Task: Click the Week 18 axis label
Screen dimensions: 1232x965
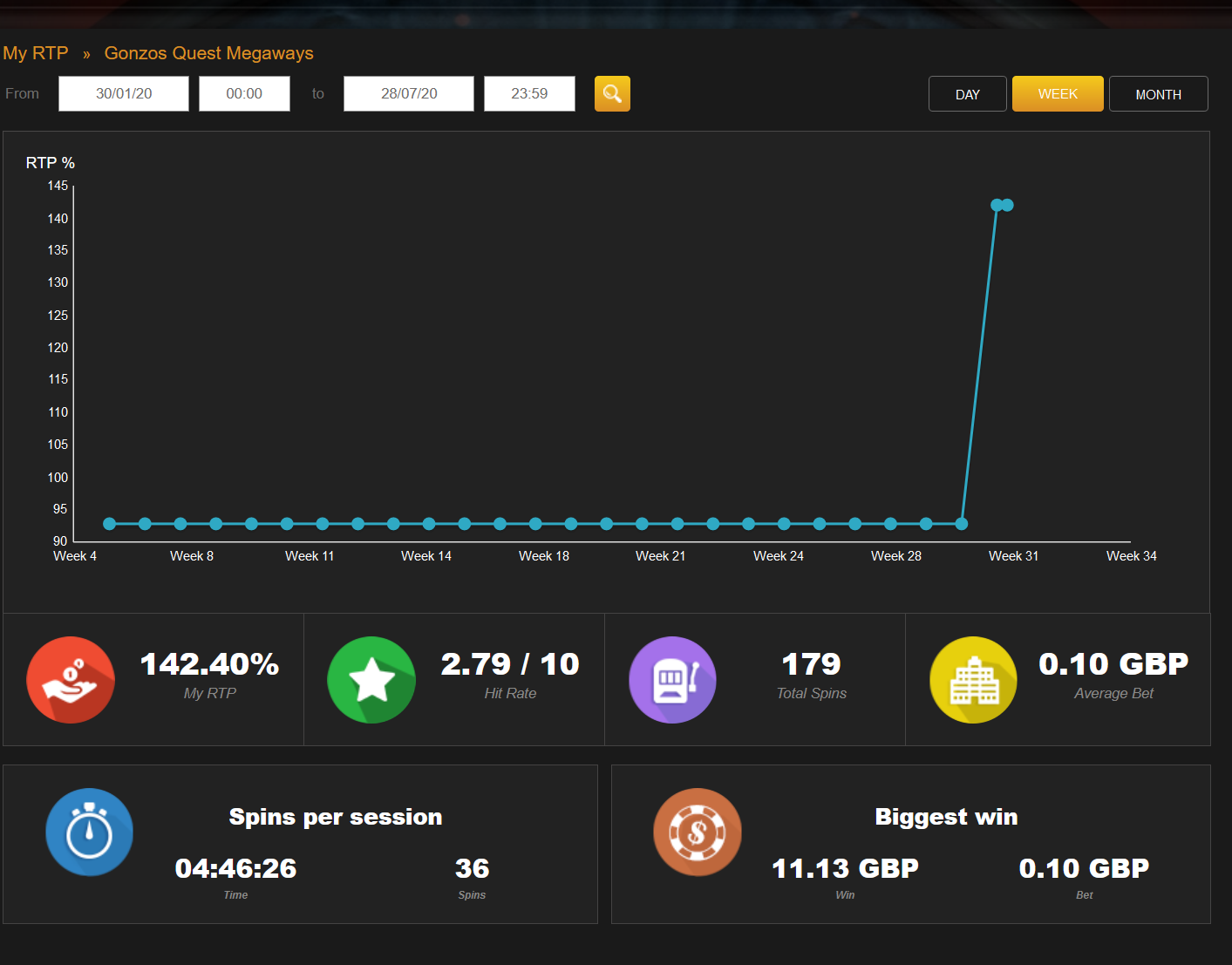Action: pyautogui.click(x=544, y=556)
